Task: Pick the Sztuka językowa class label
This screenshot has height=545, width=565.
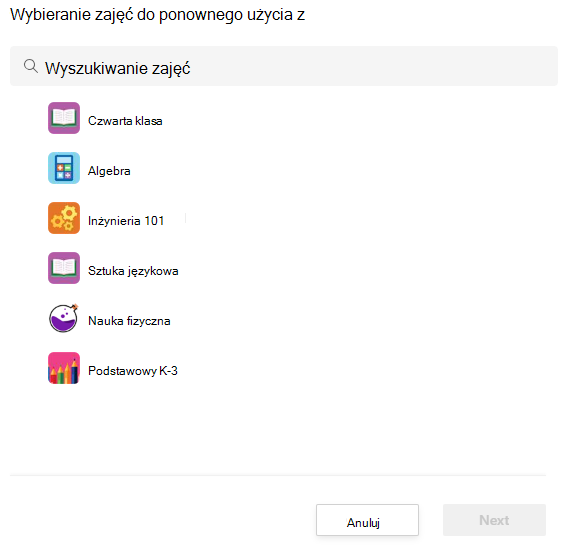Action: pyautogui.click(x=133, y=271)
